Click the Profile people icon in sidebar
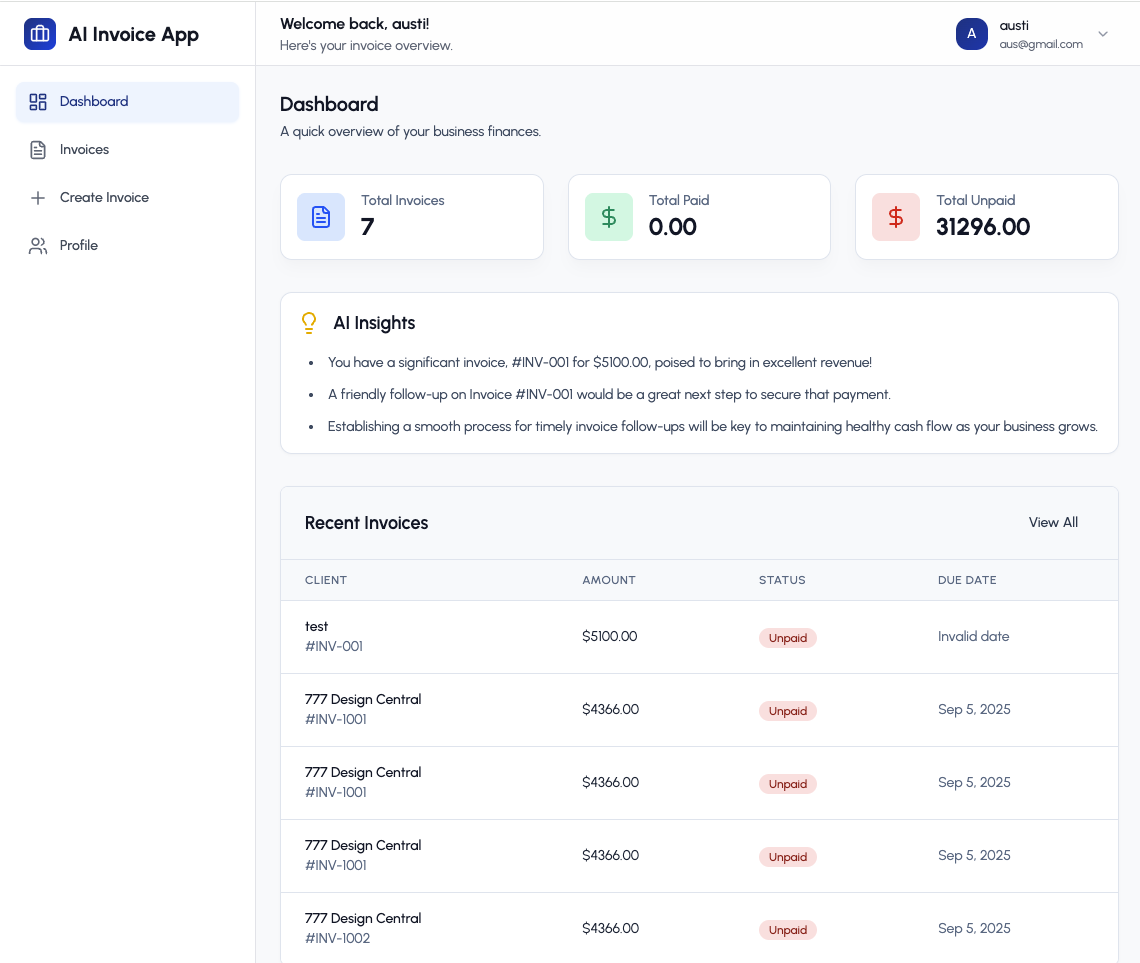 [38, 246]
